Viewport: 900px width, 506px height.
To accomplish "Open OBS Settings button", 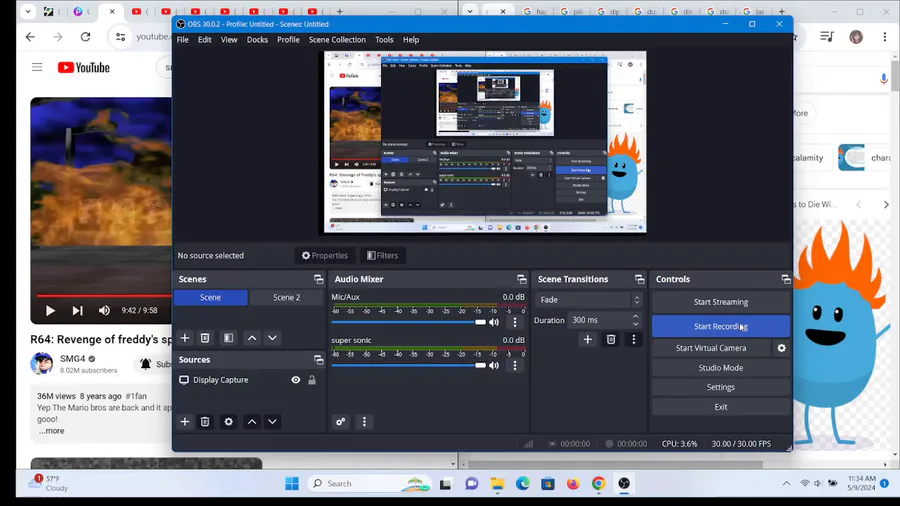I will tap(721, 387).
